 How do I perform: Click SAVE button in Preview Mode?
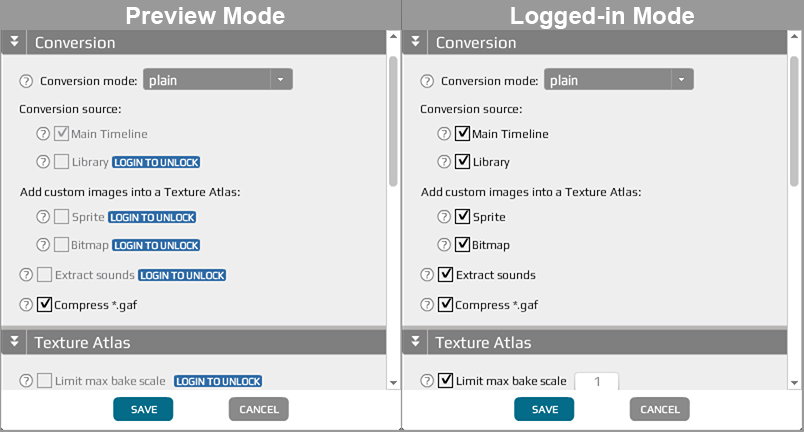tap(143, 409)
